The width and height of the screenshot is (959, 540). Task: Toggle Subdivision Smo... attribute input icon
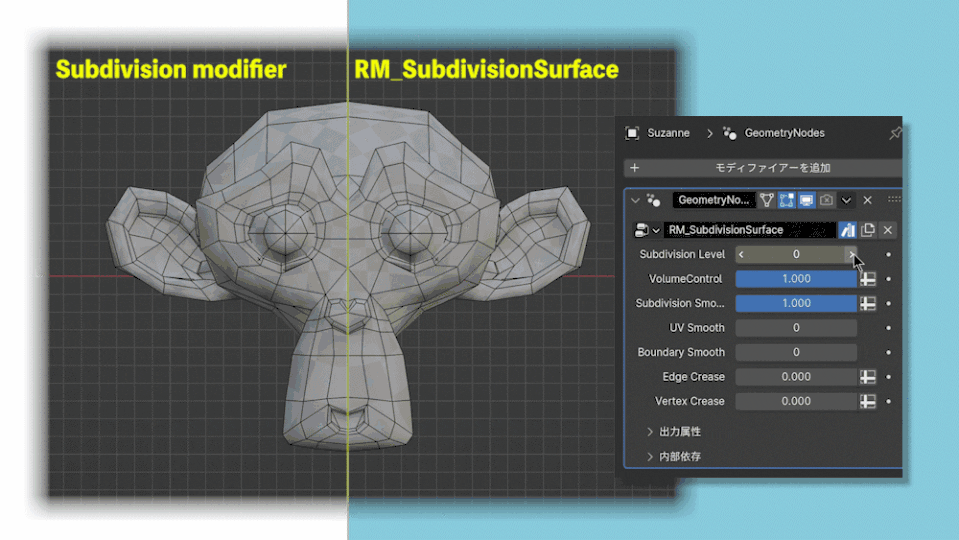click(x=867, y=303)
